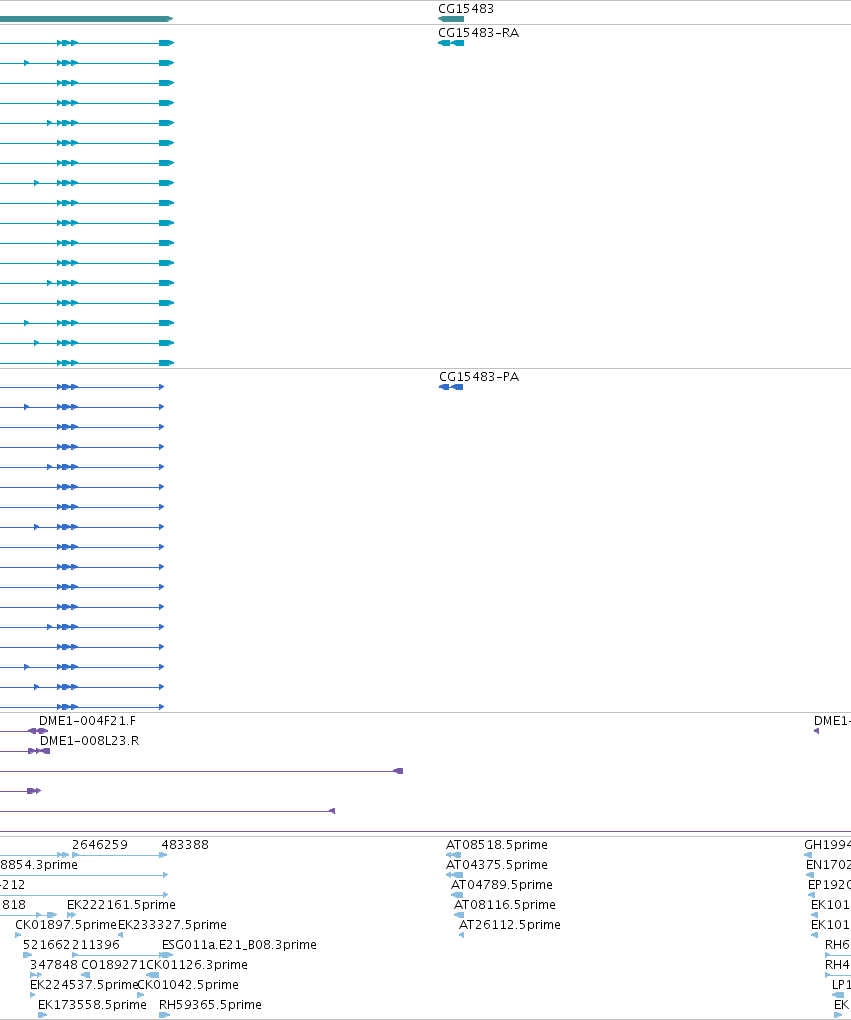Click the small arrow under AT26112.5prime
The height and width of the screenshot is (1020, 851).
click(x=461, y=935)
